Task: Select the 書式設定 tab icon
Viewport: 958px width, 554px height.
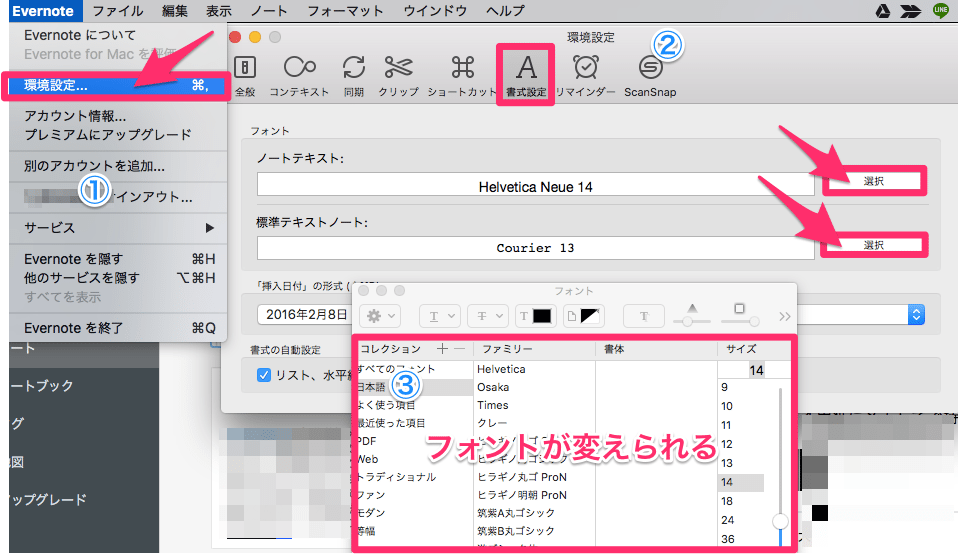Action: click(x=525, y=74)
